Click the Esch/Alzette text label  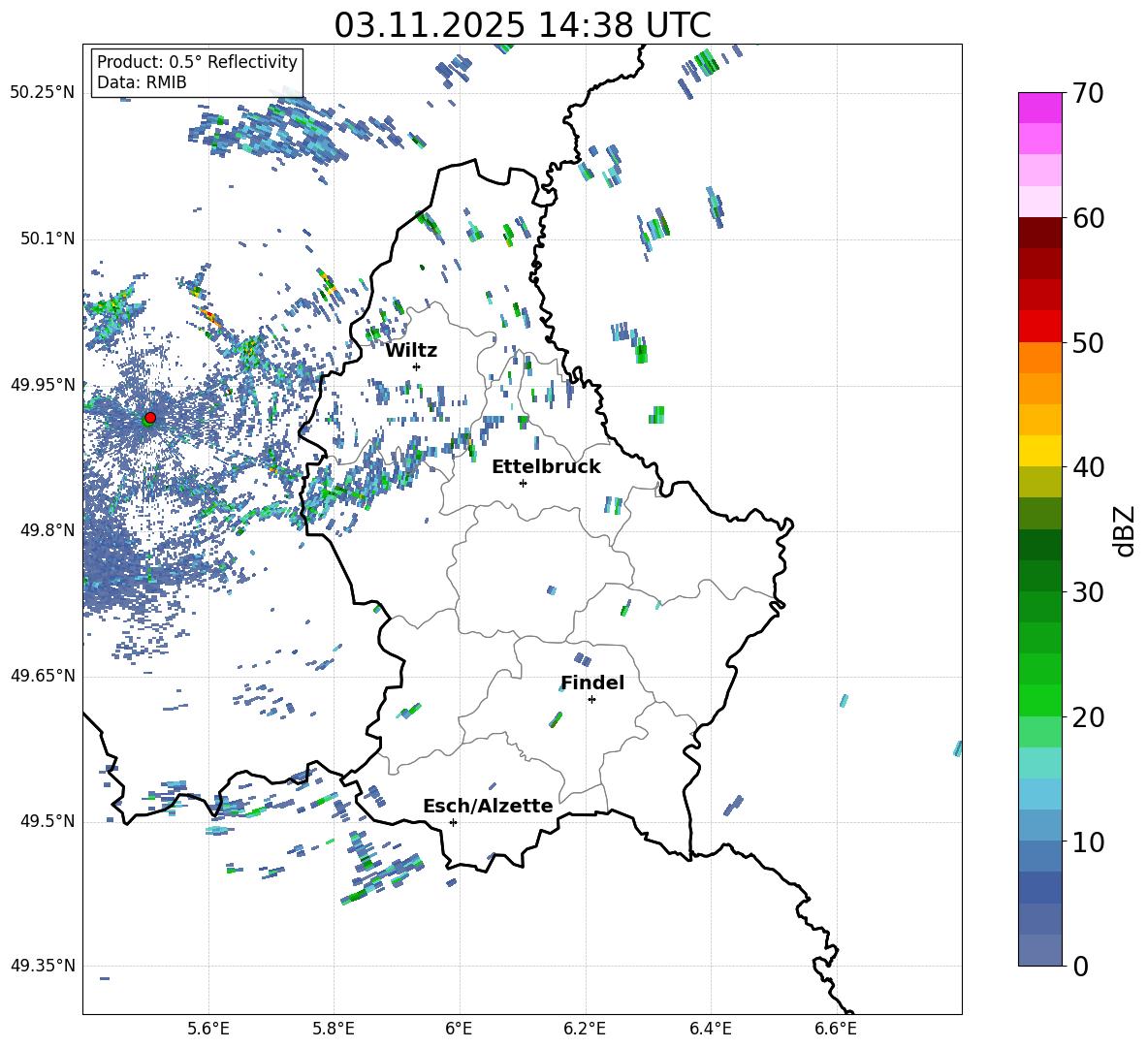click(488, 806)
